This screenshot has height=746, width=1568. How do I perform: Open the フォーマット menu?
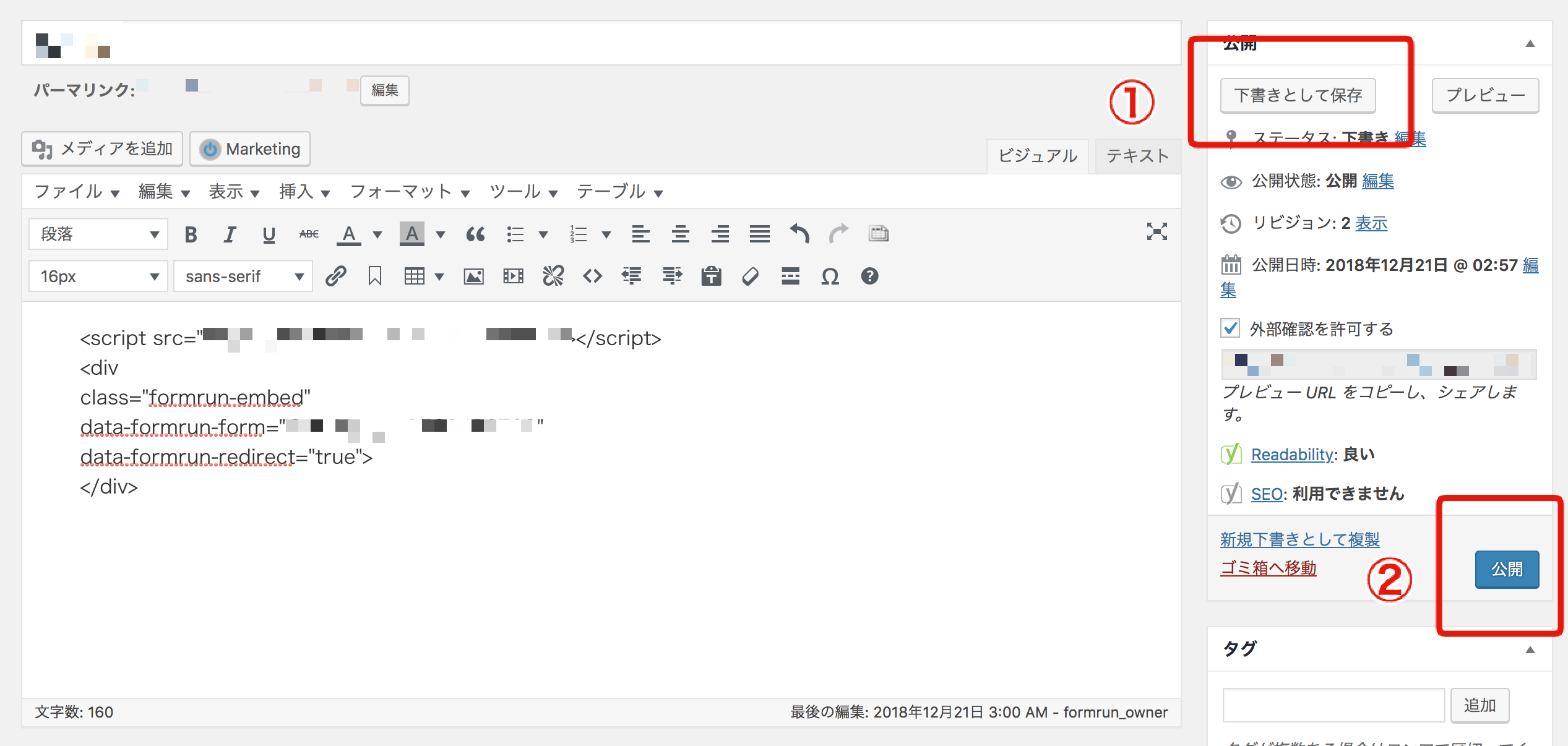click(410, 192)
